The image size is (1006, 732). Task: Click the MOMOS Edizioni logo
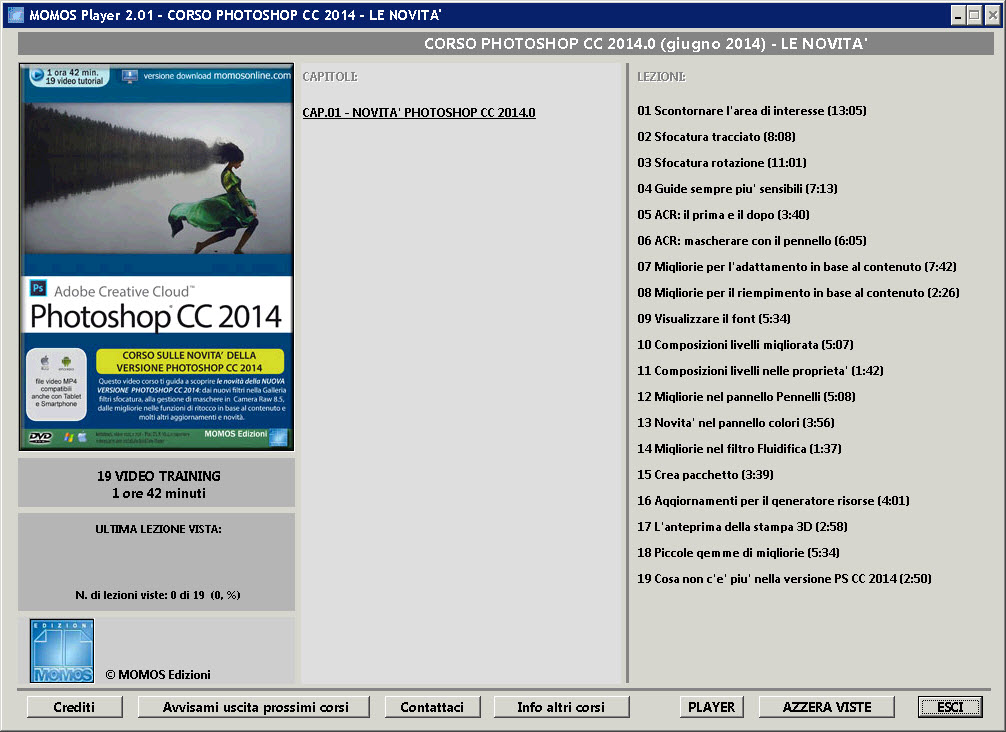62,651
